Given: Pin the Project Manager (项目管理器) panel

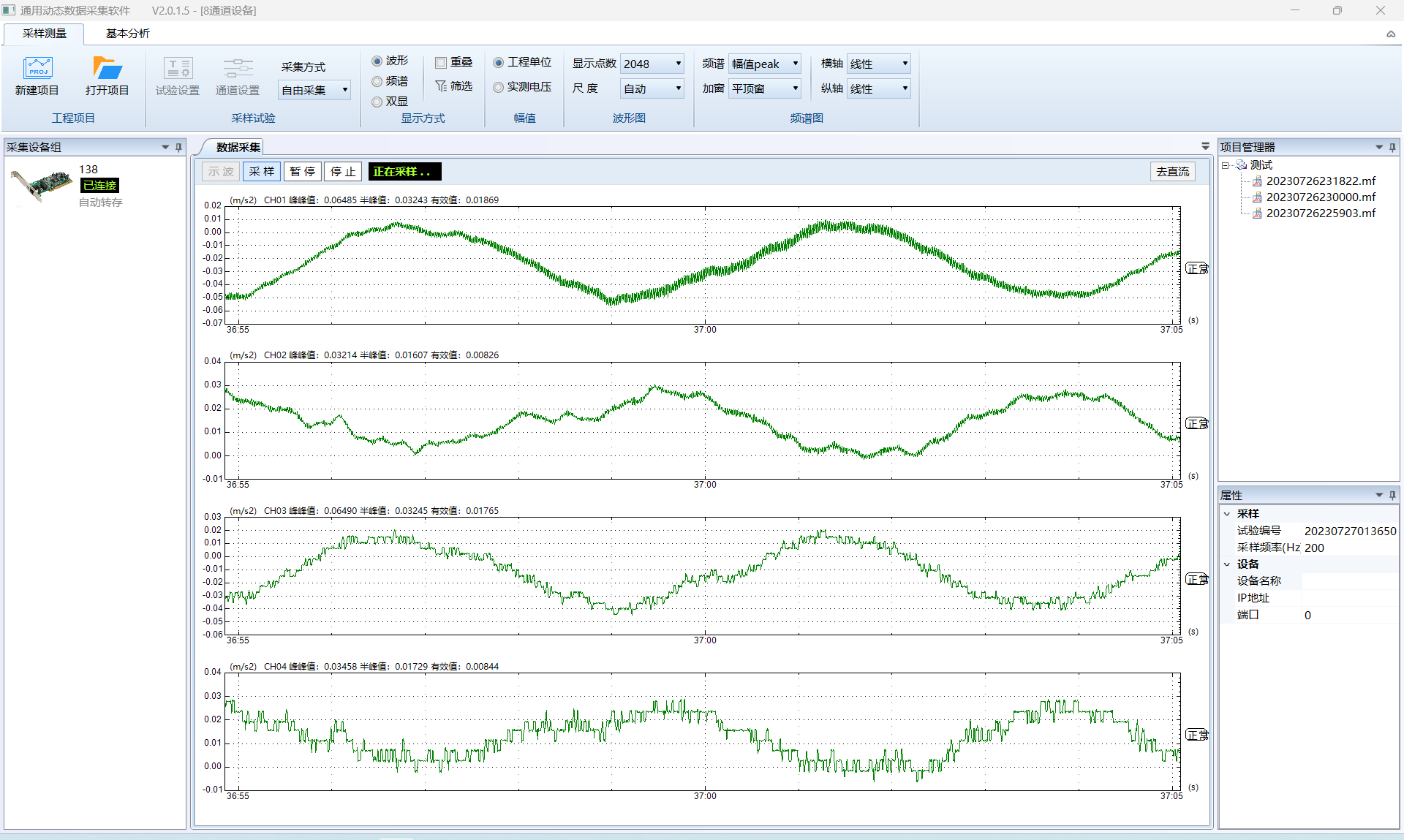Looking at the screenshot, I should coord(1392,147).
